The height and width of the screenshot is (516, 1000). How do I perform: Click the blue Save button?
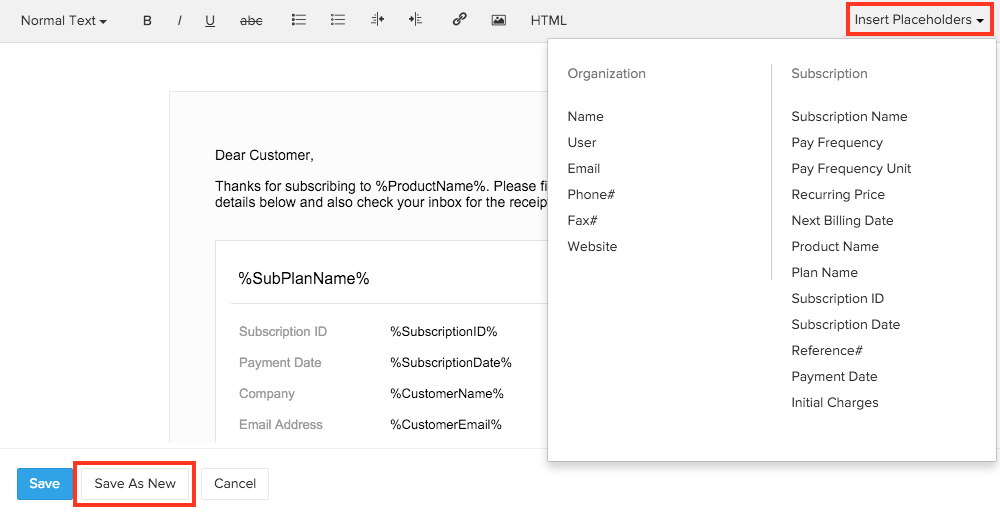point(44,483)
